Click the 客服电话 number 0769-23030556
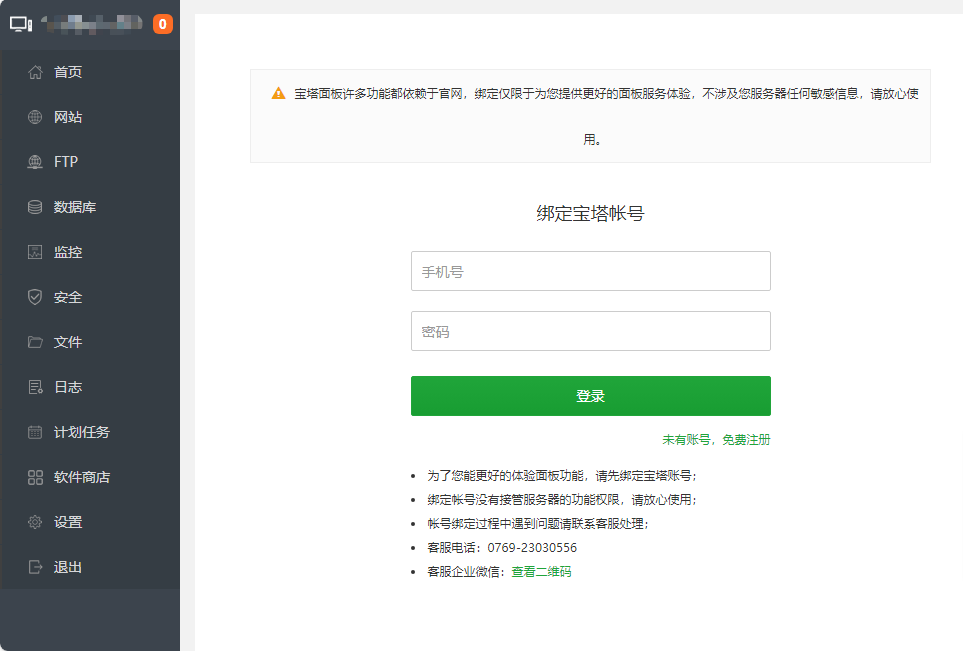Image resolution: width=963 pixels, height=651 pixels. click(532, 548)
